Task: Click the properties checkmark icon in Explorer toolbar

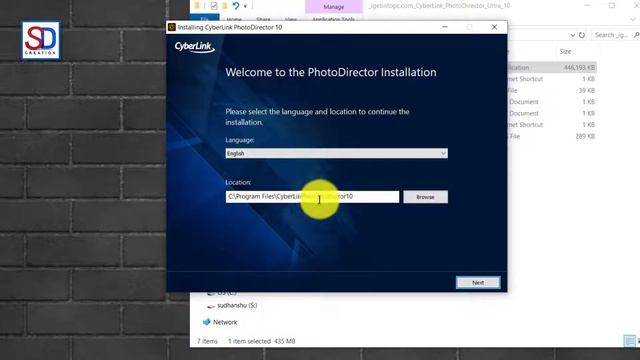Action: point(214,6)
